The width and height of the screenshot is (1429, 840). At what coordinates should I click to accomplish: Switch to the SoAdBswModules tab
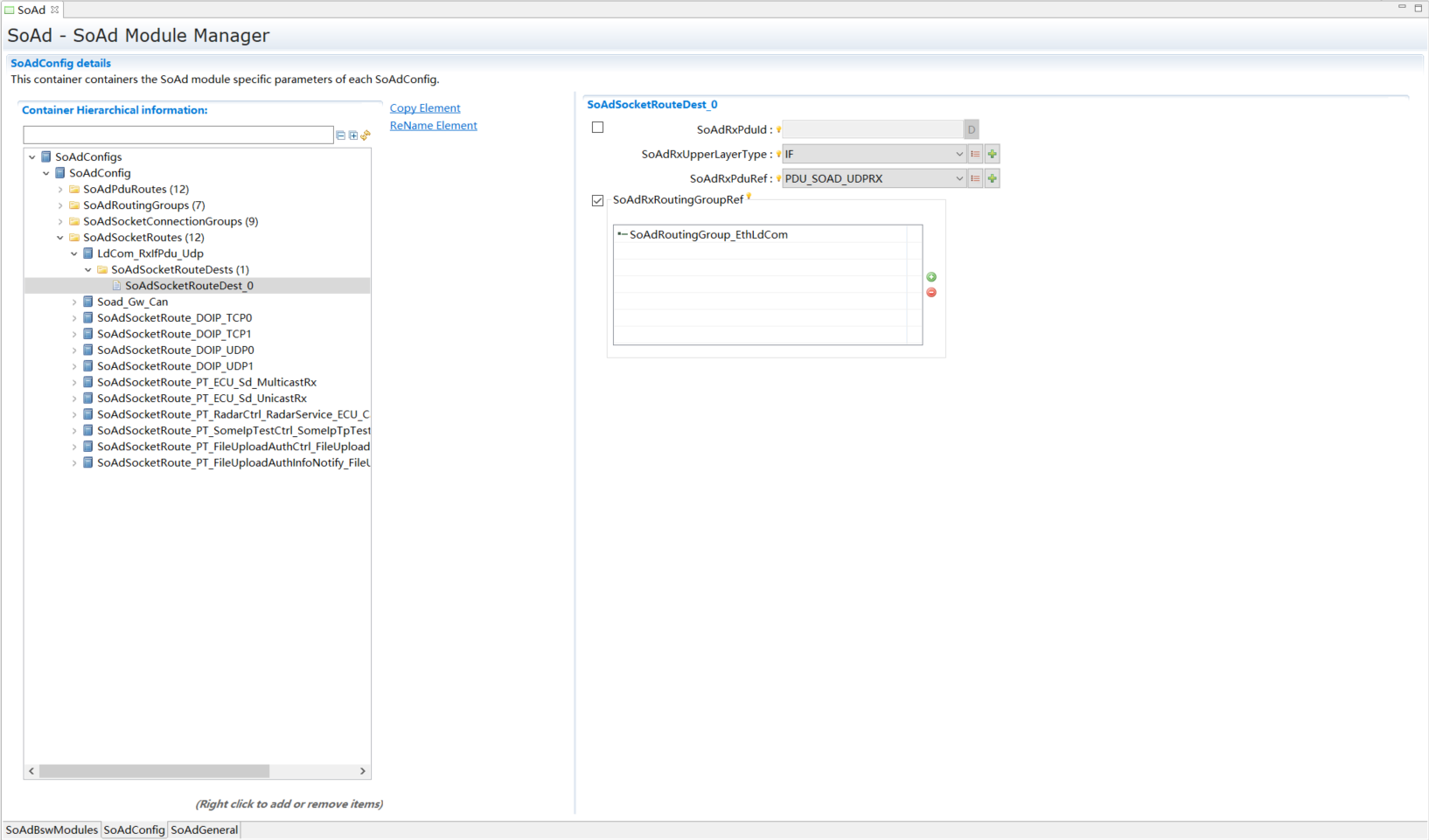52,830
